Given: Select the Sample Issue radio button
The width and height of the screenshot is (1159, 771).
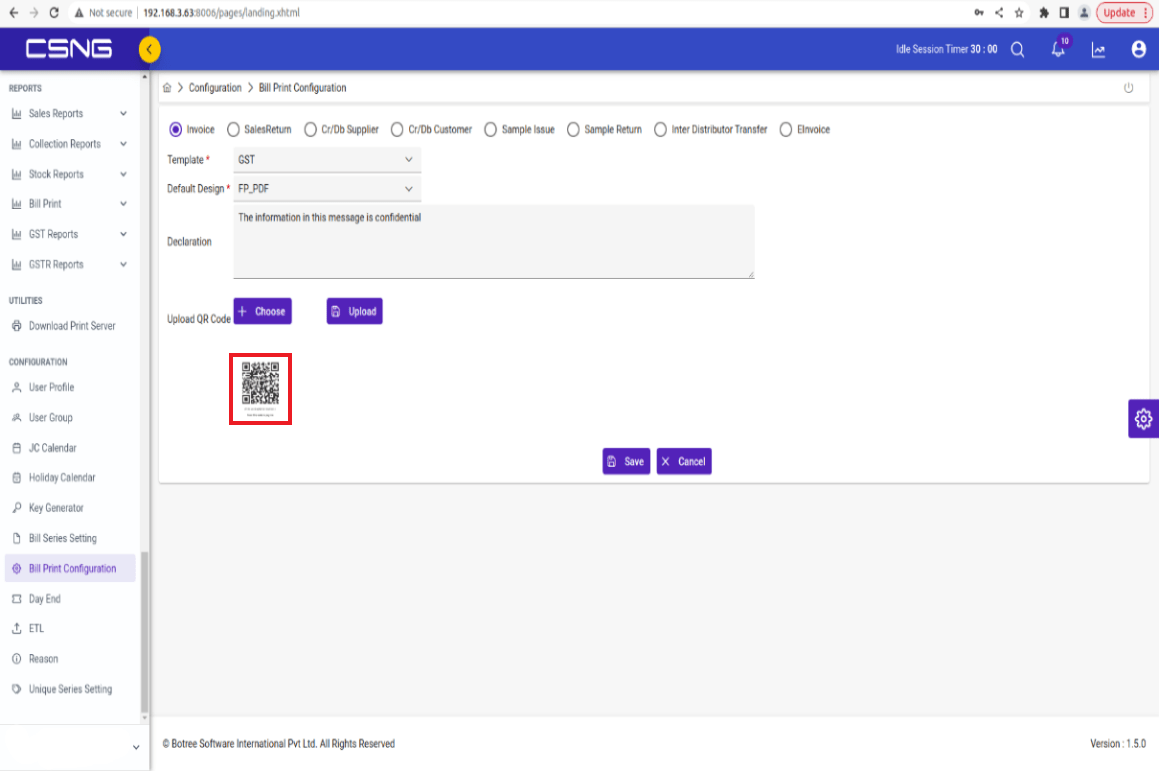Looking at the screenshot, I should click(x=491, y=129).
